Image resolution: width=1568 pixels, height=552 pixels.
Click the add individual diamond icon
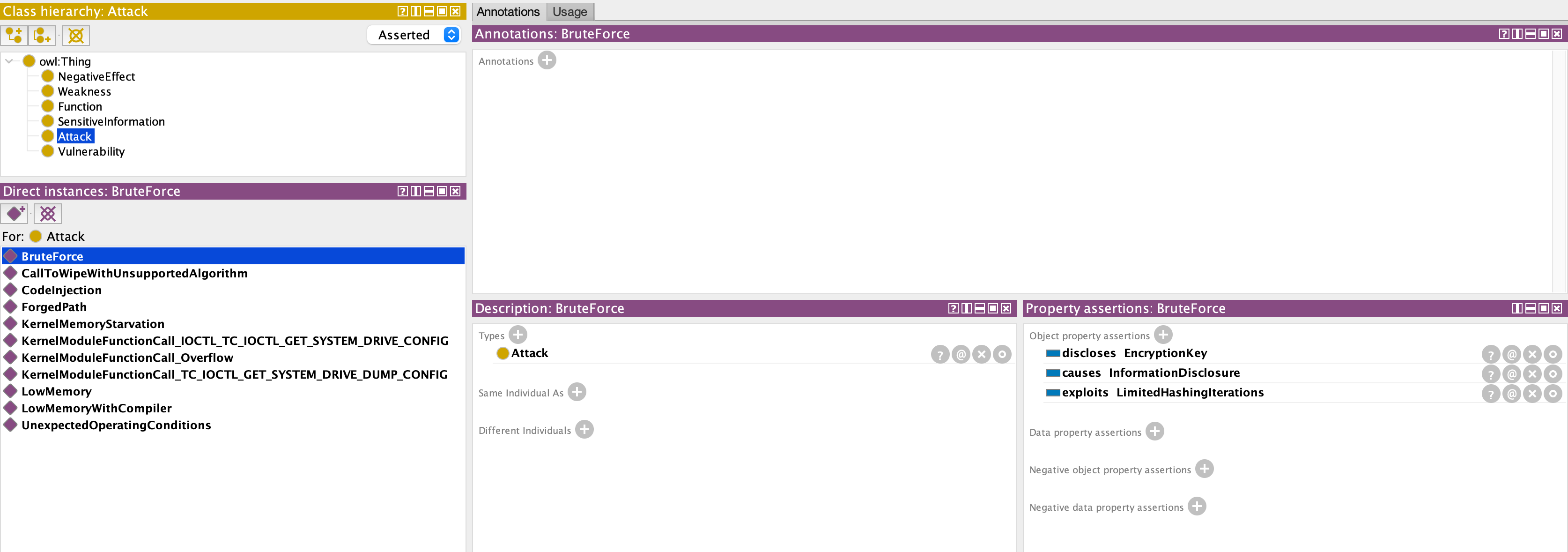pos(15,214)
